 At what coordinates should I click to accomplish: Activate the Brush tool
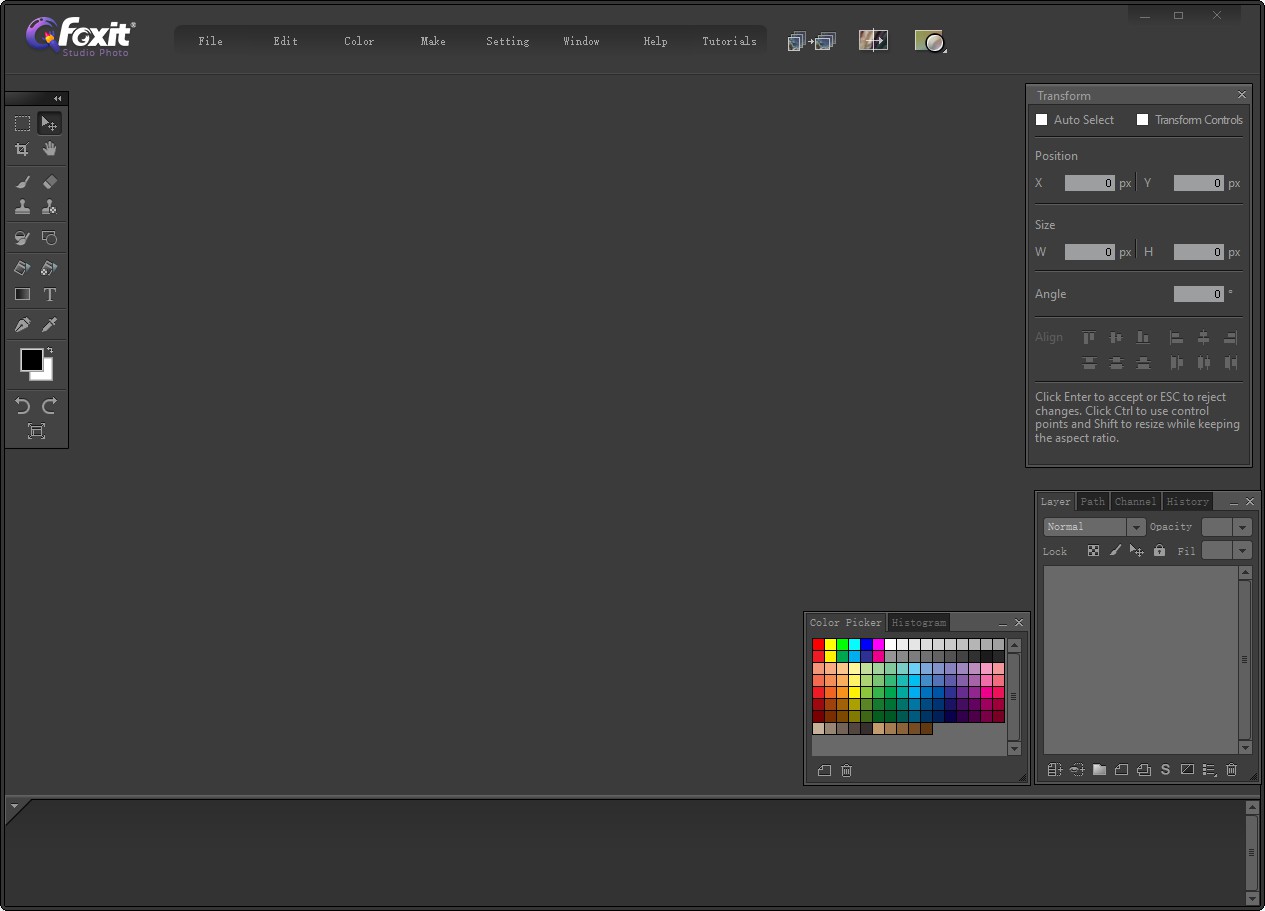click(x=21, y=181)
